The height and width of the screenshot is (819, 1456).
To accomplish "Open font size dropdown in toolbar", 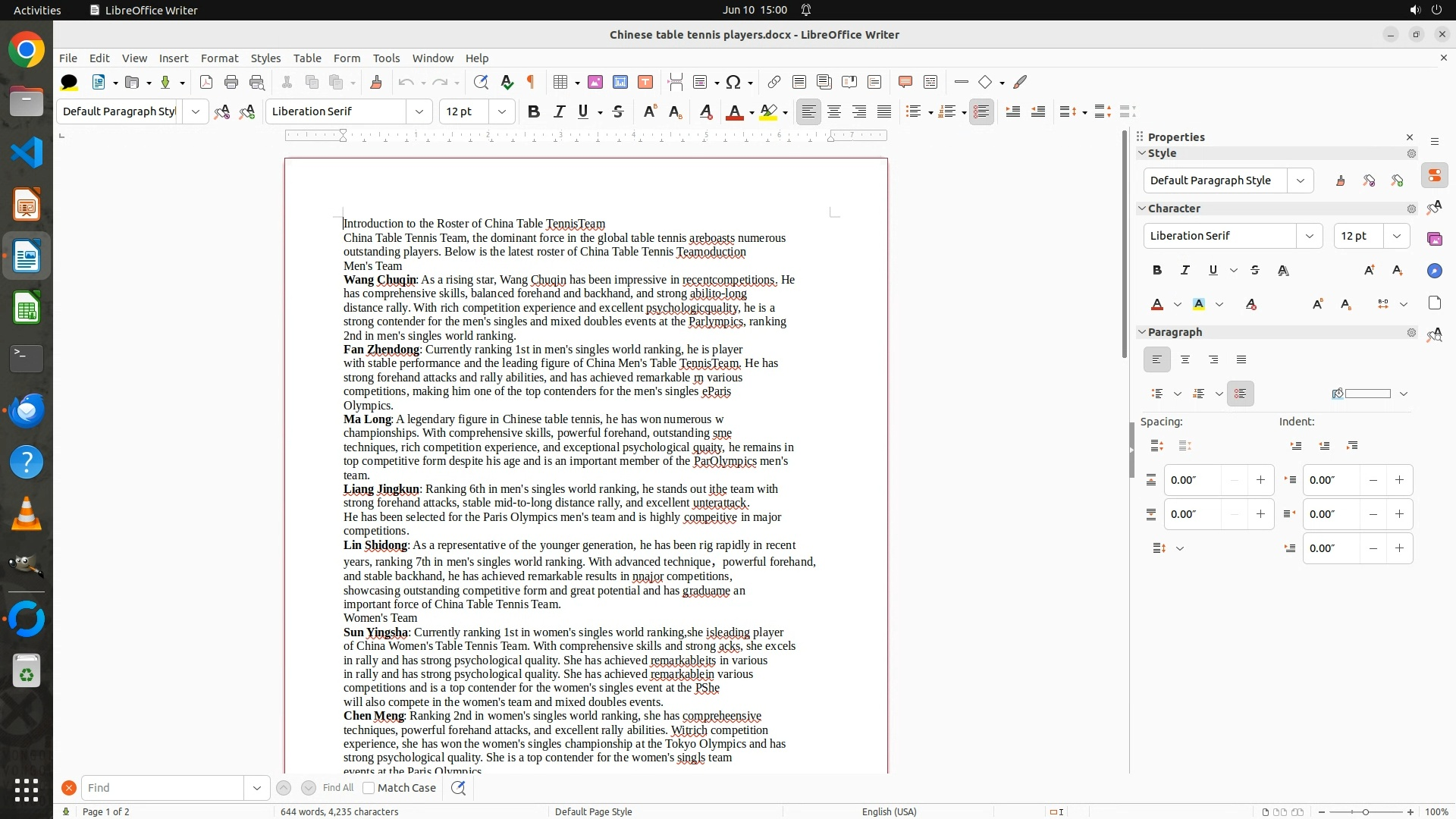I will [x=501, y=111].
